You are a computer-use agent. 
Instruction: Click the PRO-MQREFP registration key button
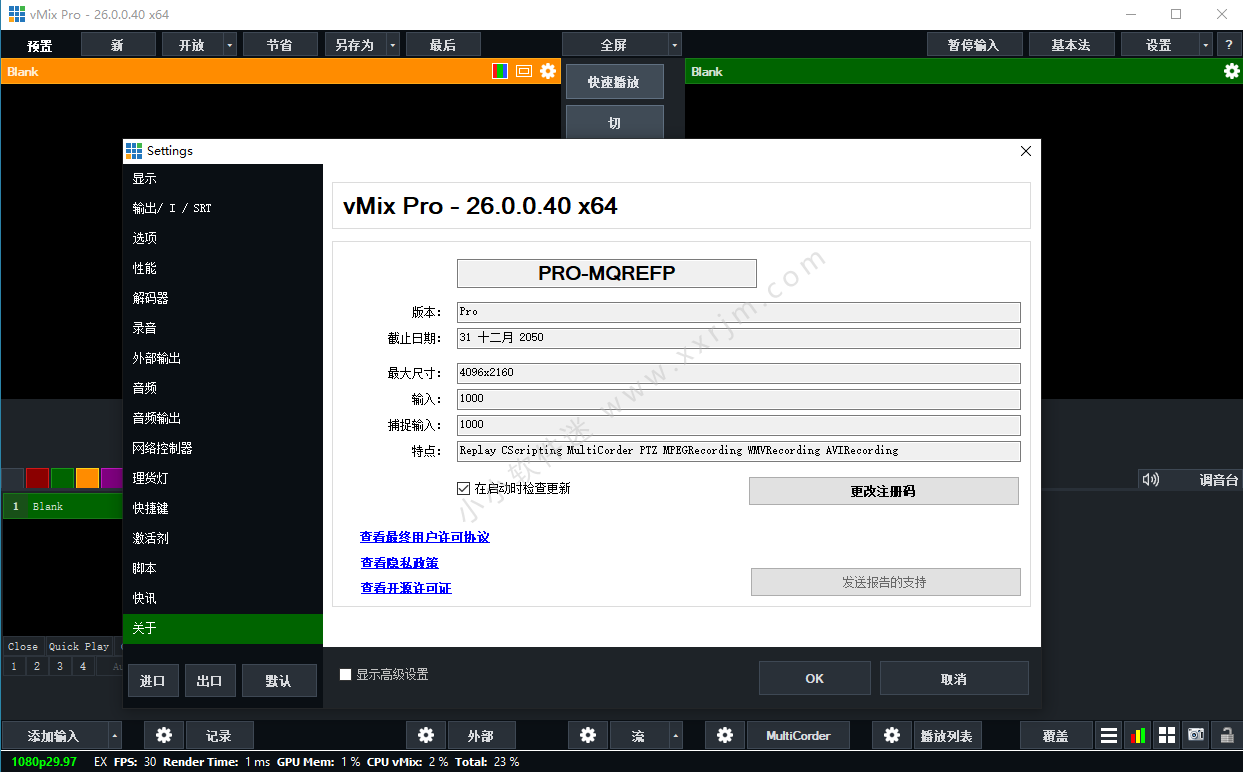607,273
